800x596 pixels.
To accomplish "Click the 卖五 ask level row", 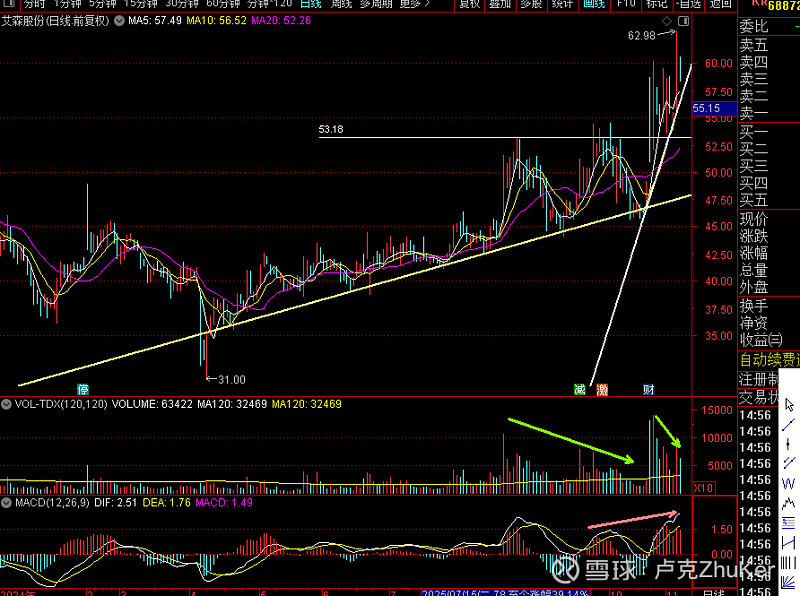I will [769, 45].
